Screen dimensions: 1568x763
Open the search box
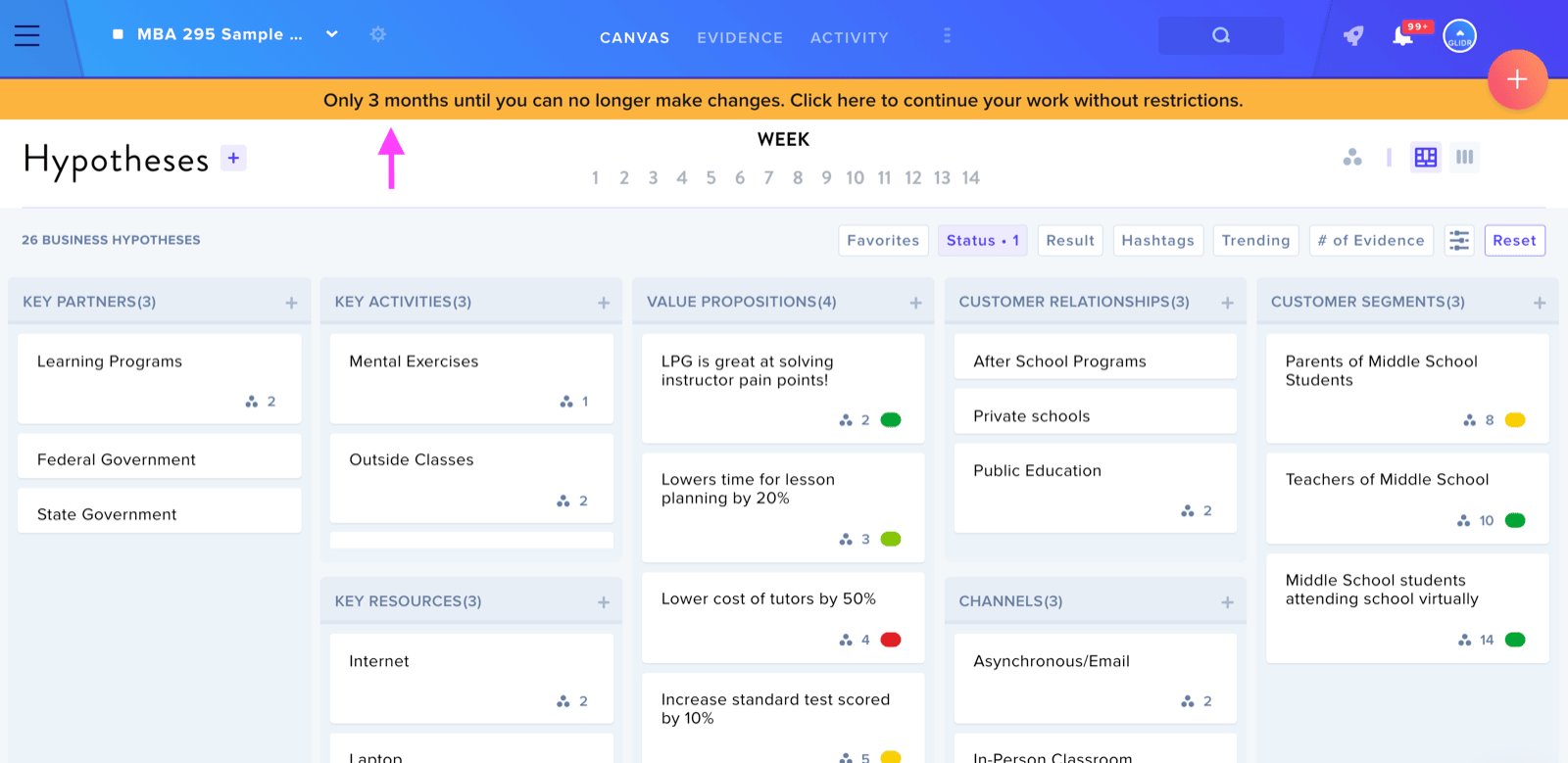1220,35
